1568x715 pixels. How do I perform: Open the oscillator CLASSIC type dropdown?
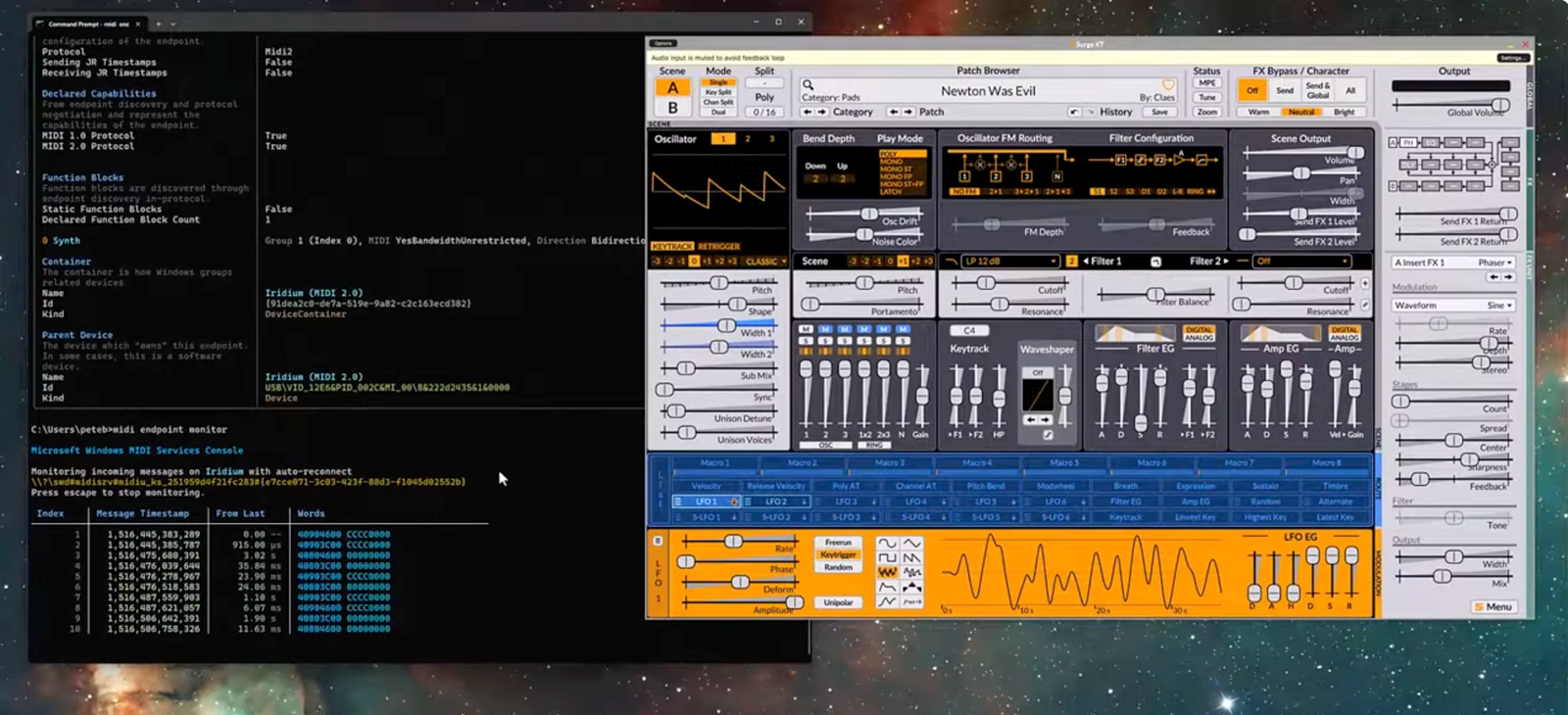click(x=764, y=262)
